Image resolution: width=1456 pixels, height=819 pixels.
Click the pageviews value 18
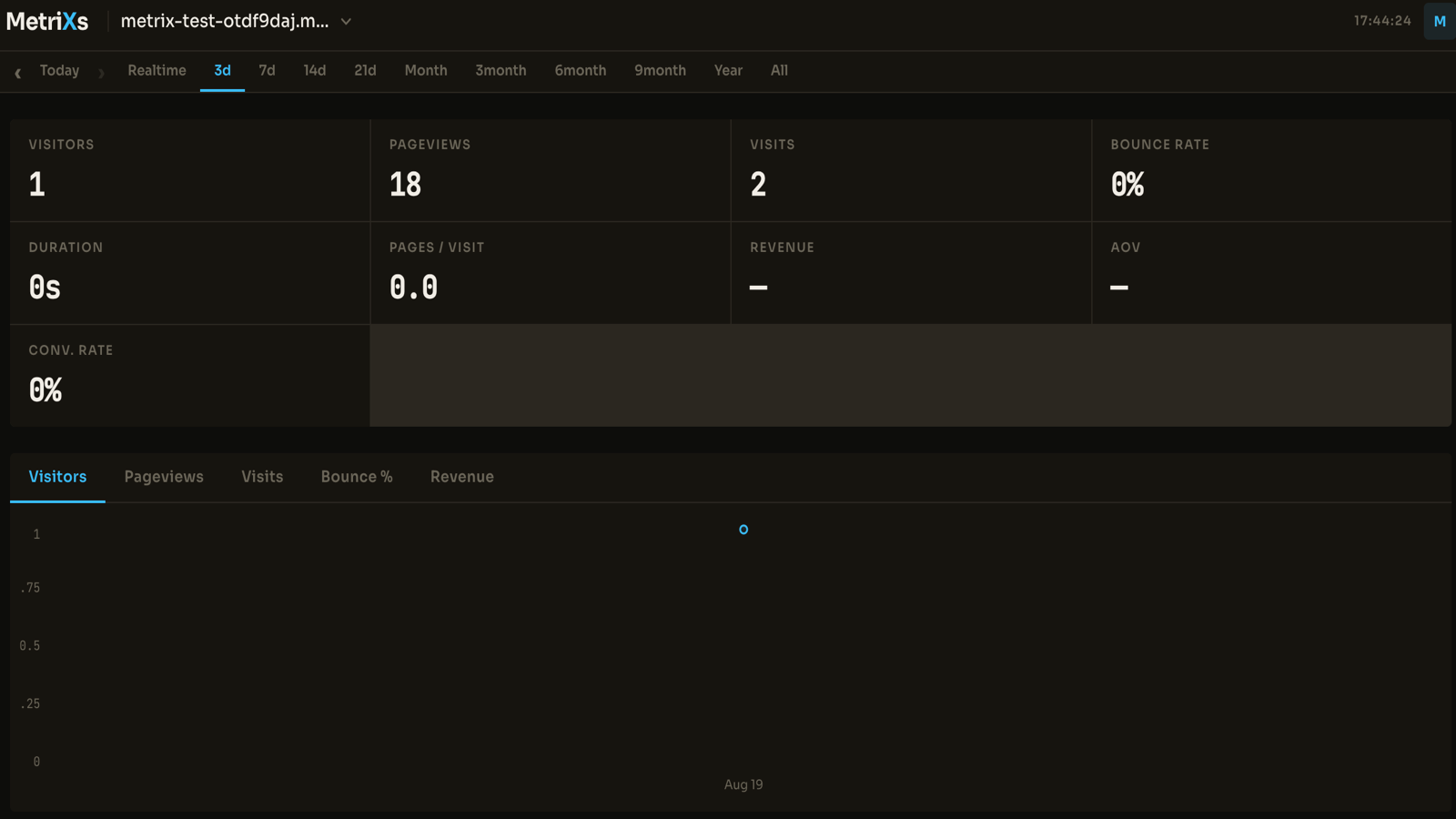point(406,185)
